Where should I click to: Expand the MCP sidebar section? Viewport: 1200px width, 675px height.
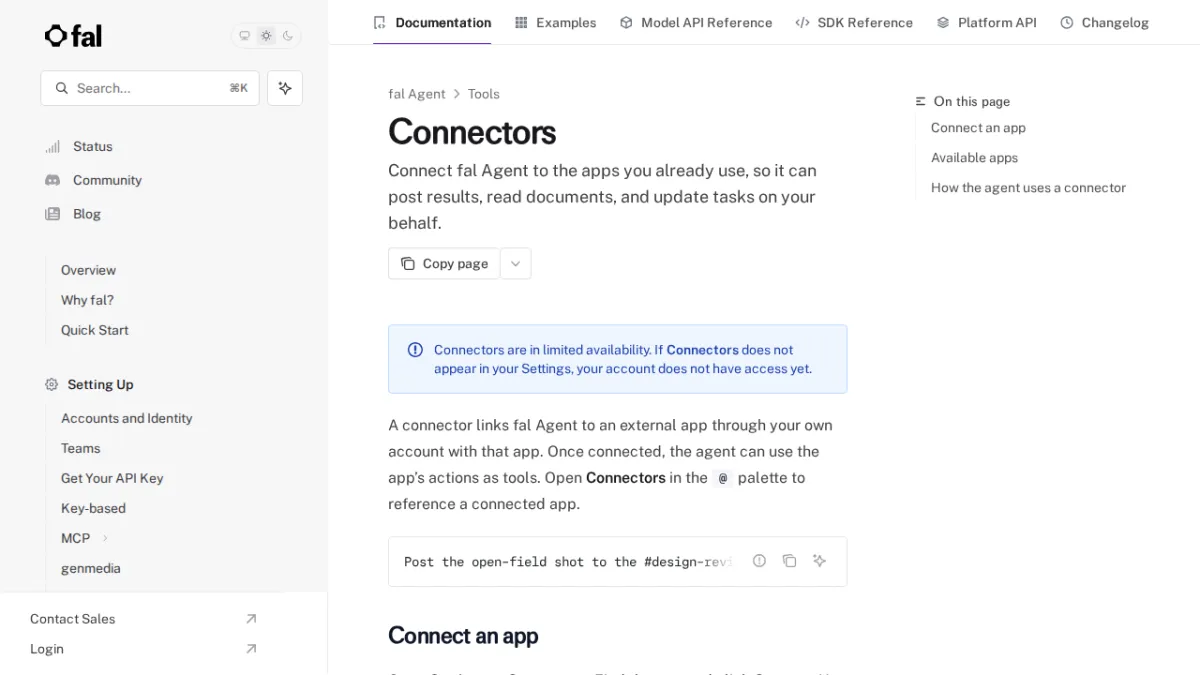pyautogui.click(x=105, y=538)
